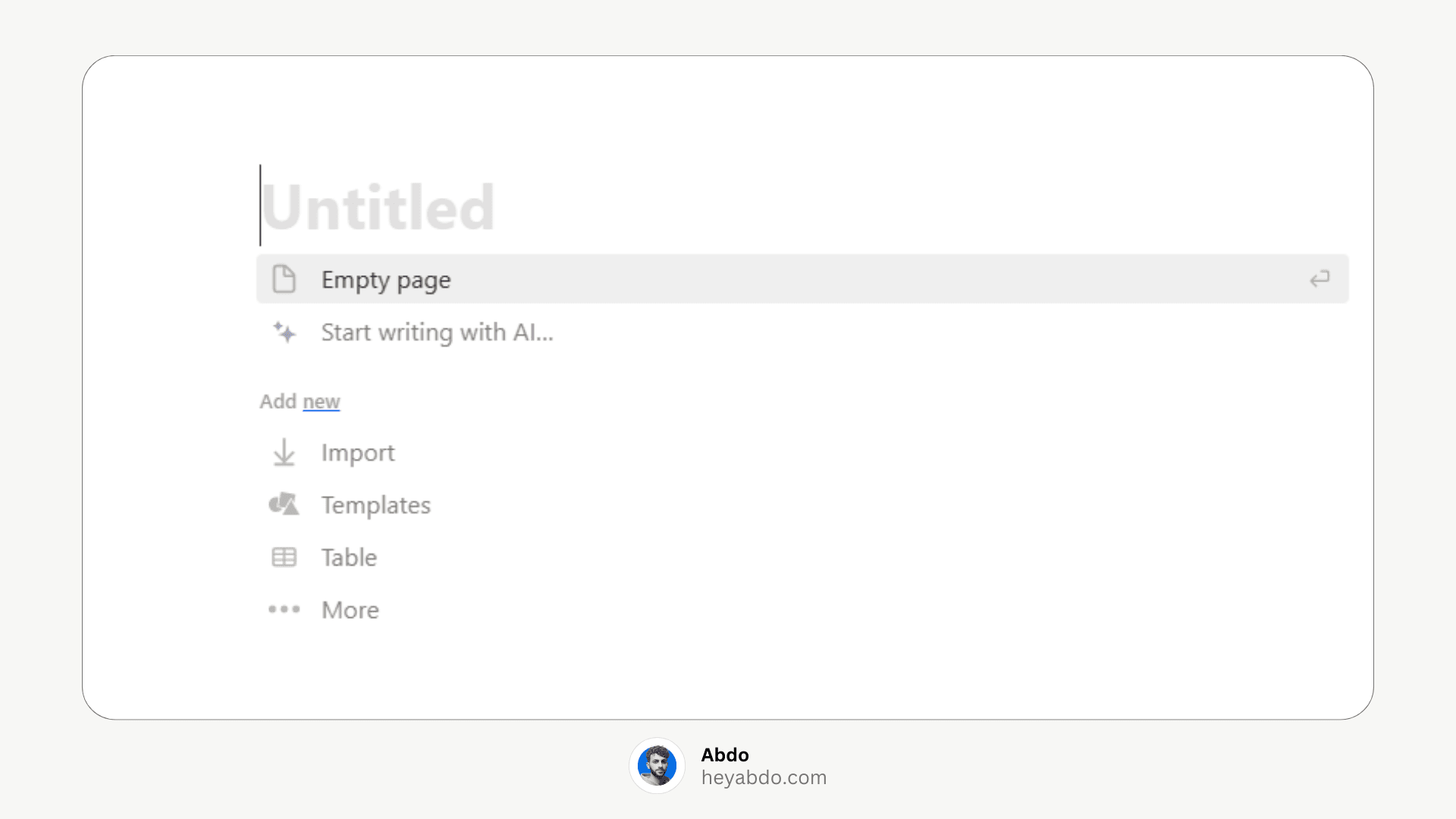Click Abdo's profile avatar
Screen dimensions: 1456x819
point(657,765)
